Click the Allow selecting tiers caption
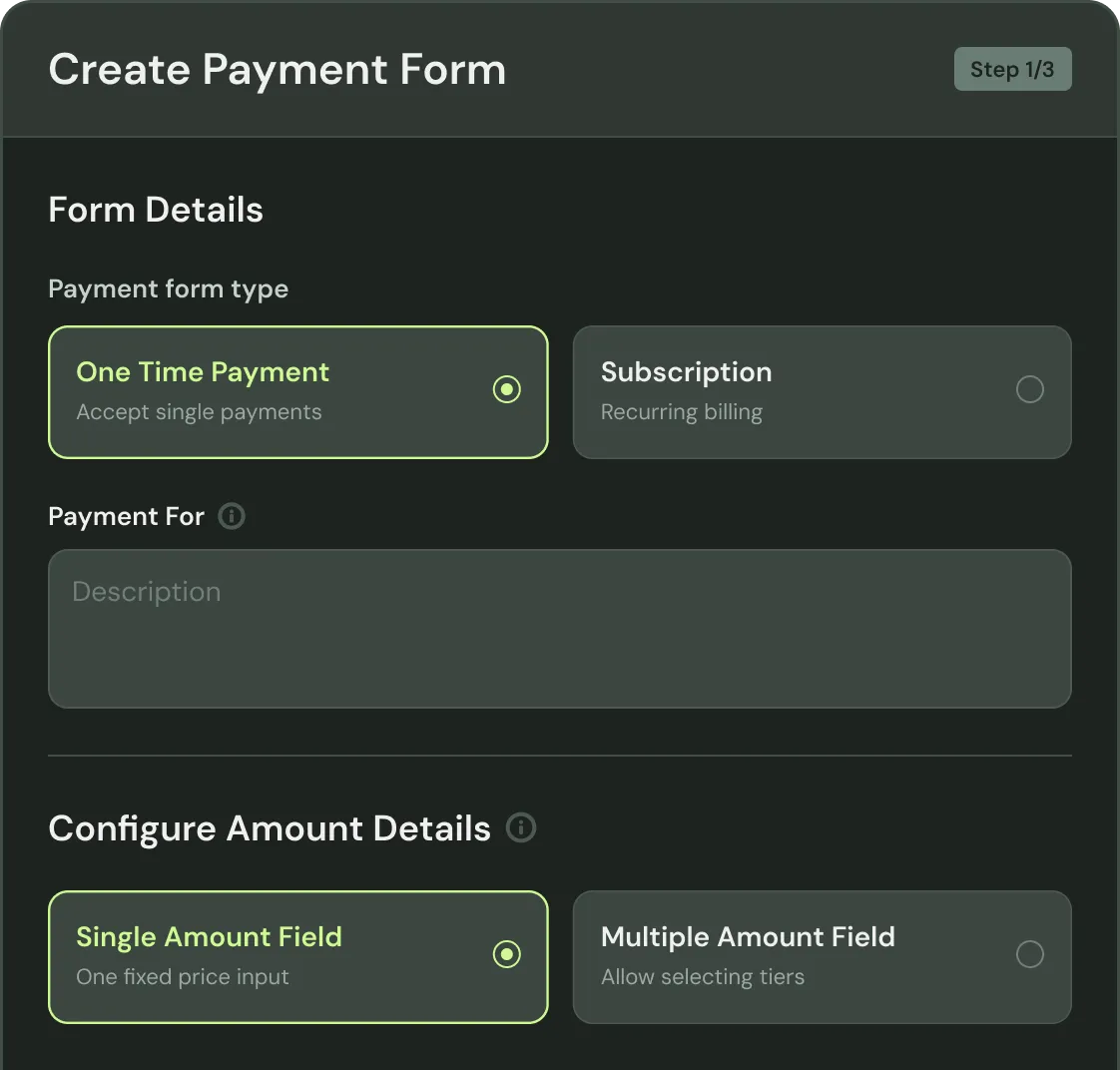Image resolution: width=1120 pixels, height=1070 pixels. [x=702, y=977]
